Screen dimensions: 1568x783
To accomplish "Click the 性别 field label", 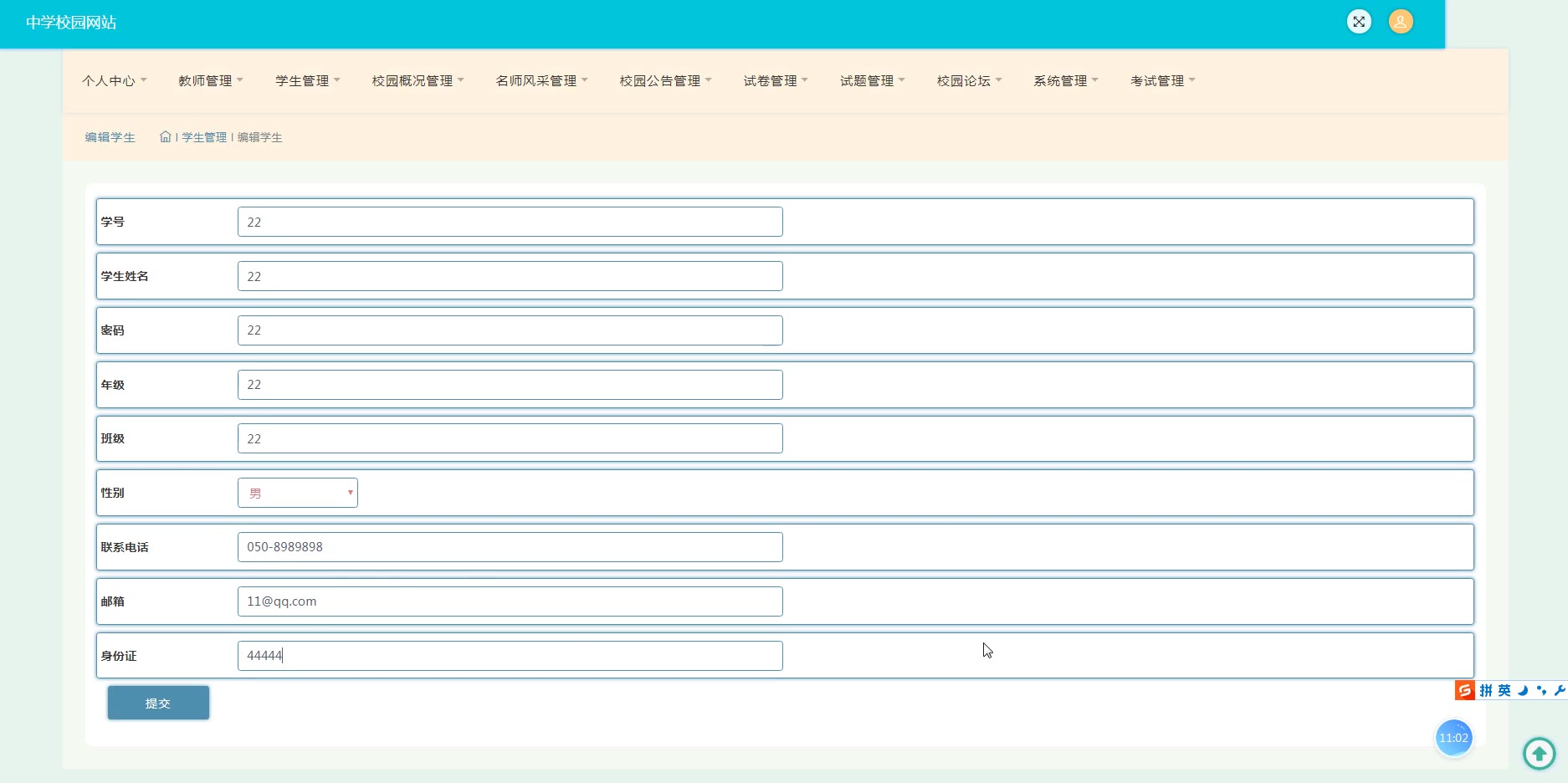I will pyautogui.click(x=113, y=493).
